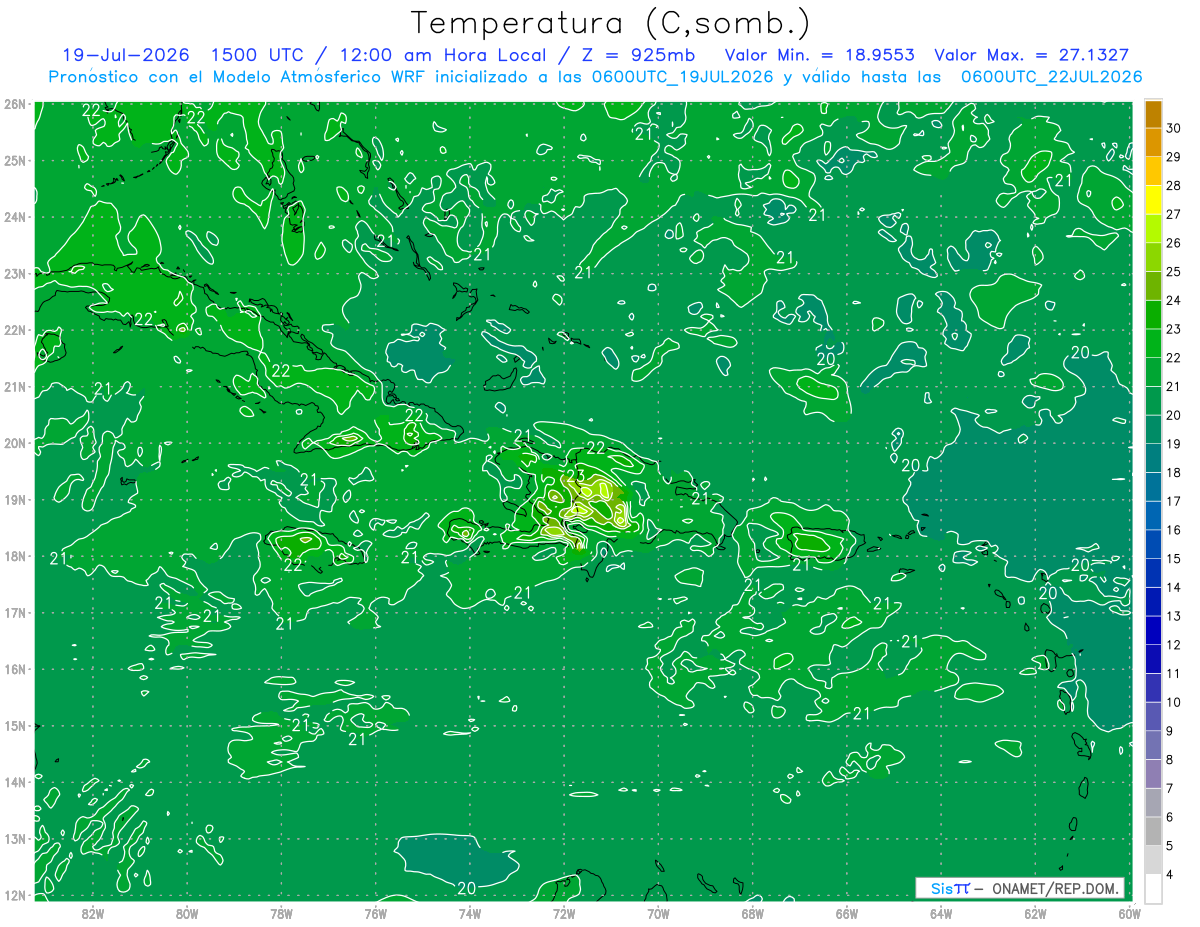Click the gray legend swatch between 6 and 7
The height and width of the screenshot is (927, 1200).
coord(1153,802)
